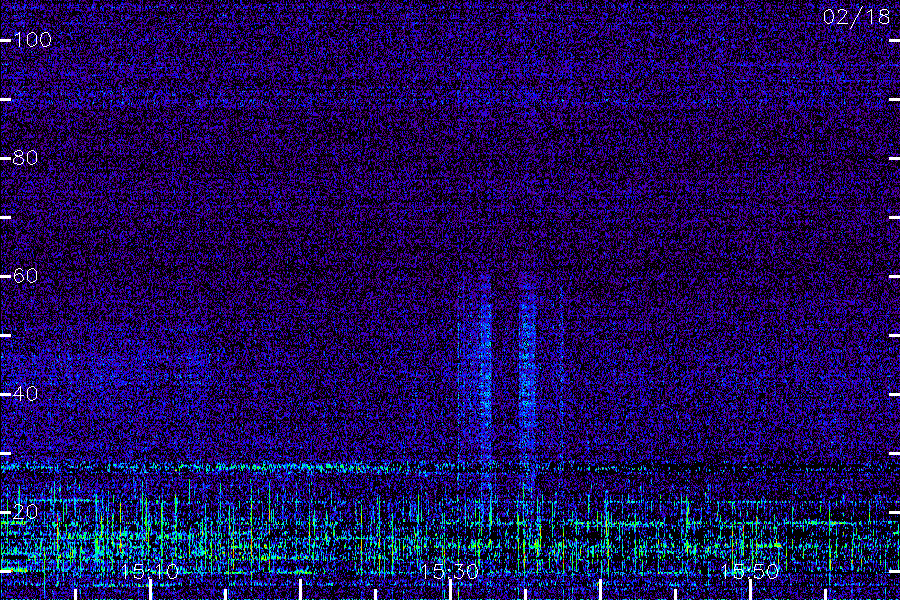Click the 80 frequency axis label

[x=25, y=157]
